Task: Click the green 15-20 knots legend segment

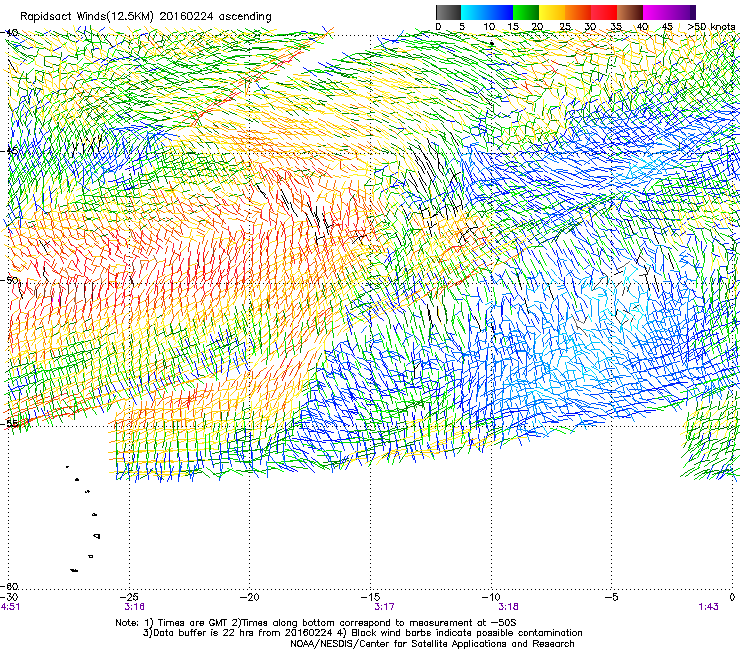Action: pyautogui.click(x=526, y=12)
